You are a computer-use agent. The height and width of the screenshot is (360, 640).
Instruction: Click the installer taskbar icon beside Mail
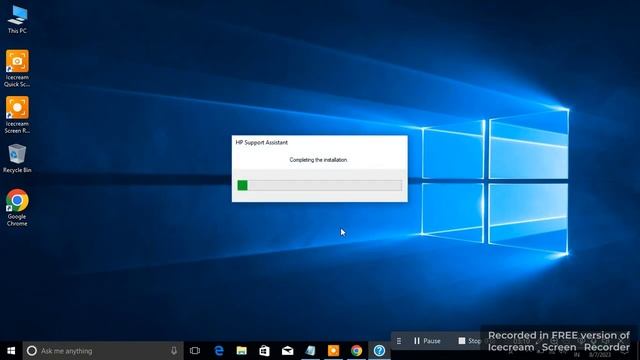click(x=310, y=351)
